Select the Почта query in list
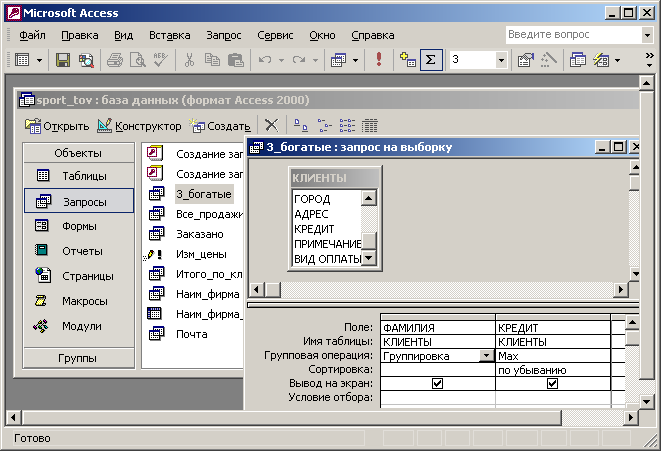Screen dimensions: 661x451 tap(191, 334)
